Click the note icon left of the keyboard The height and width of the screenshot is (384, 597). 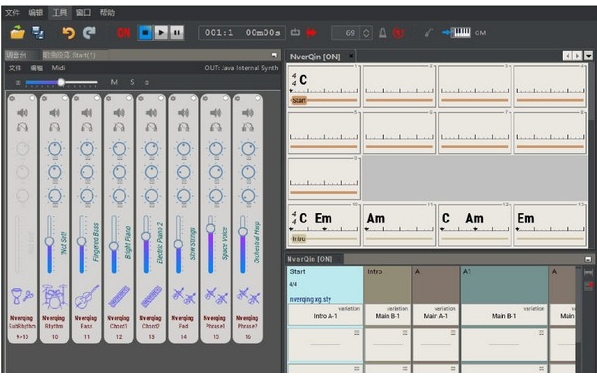point(429,33)
